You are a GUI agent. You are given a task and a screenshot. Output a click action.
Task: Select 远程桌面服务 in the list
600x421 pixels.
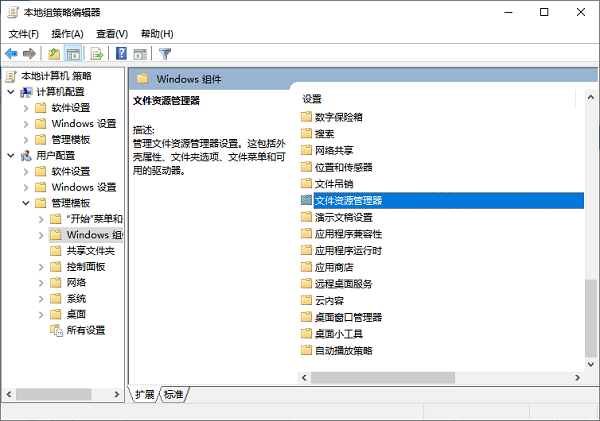tap(344, 284)
